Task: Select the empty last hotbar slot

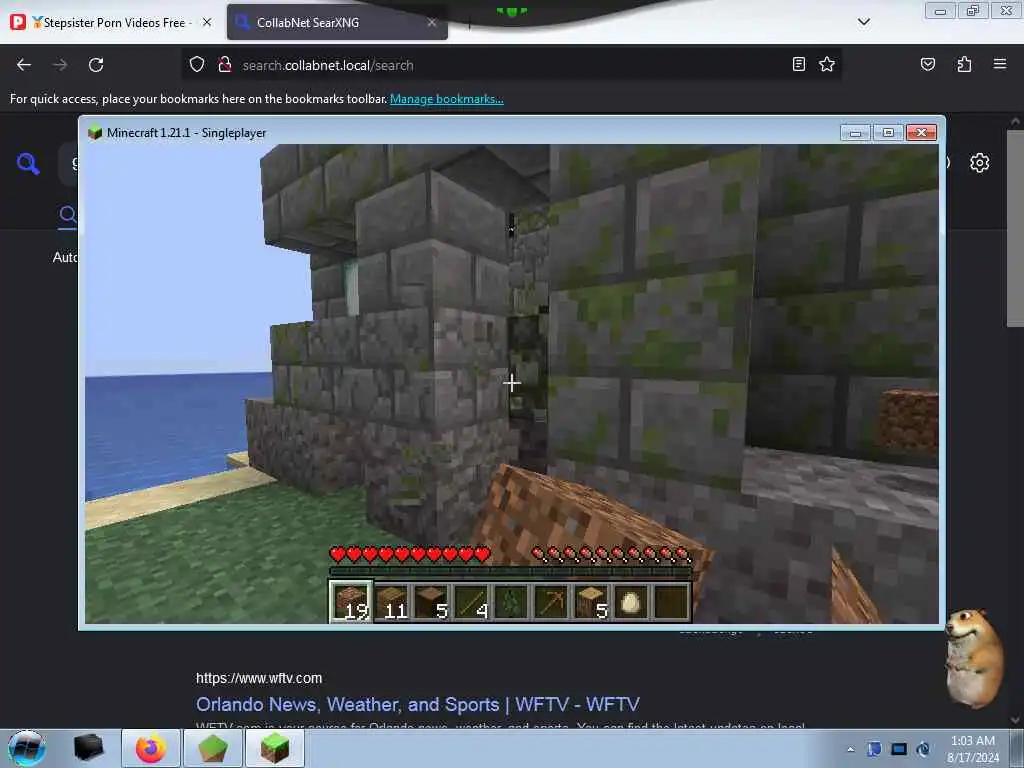Action: (x=670, y=601)
